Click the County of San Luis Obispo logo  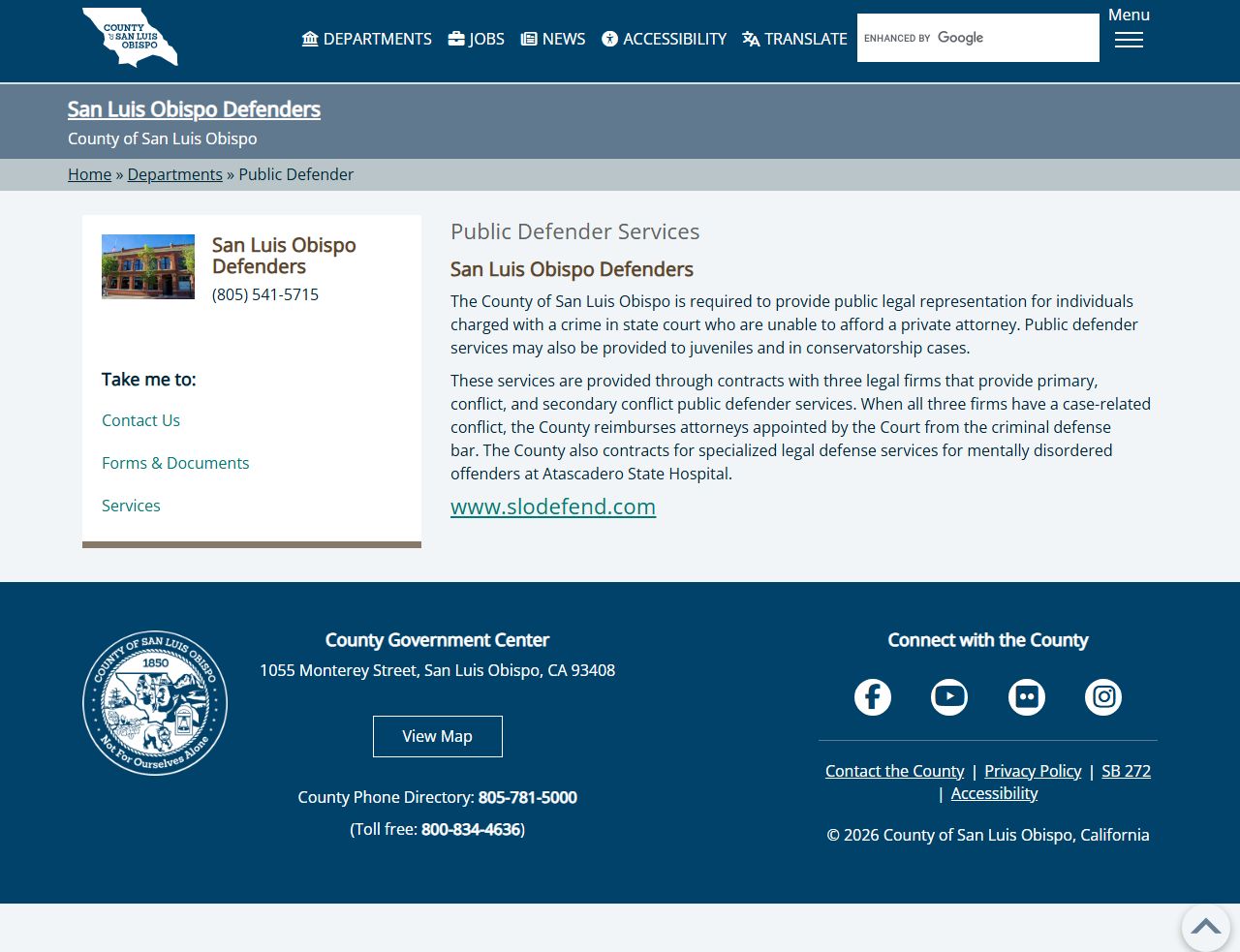pyautogui.click(x=130, y=37)
